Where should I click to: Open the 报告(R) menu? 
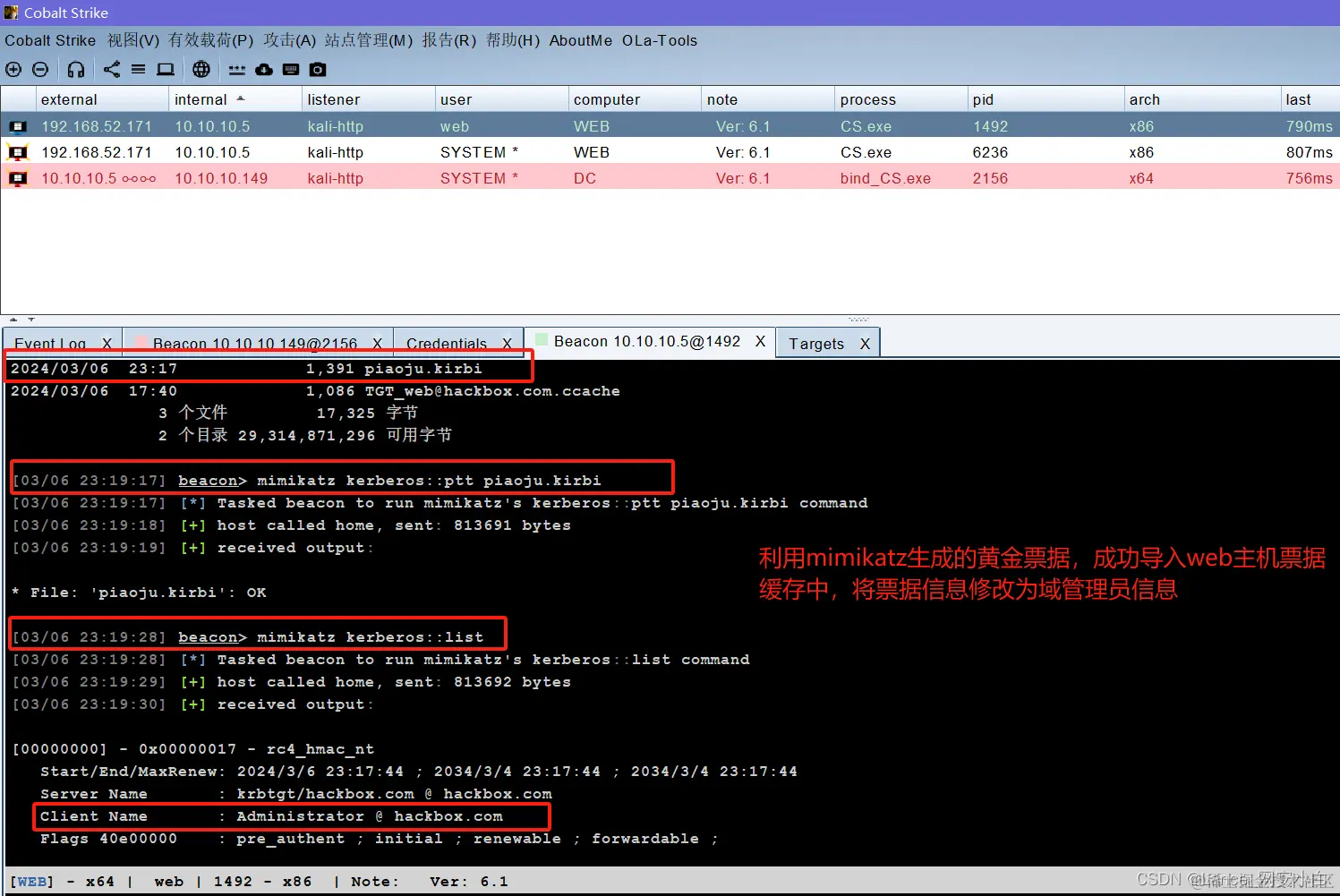(449, 40)
